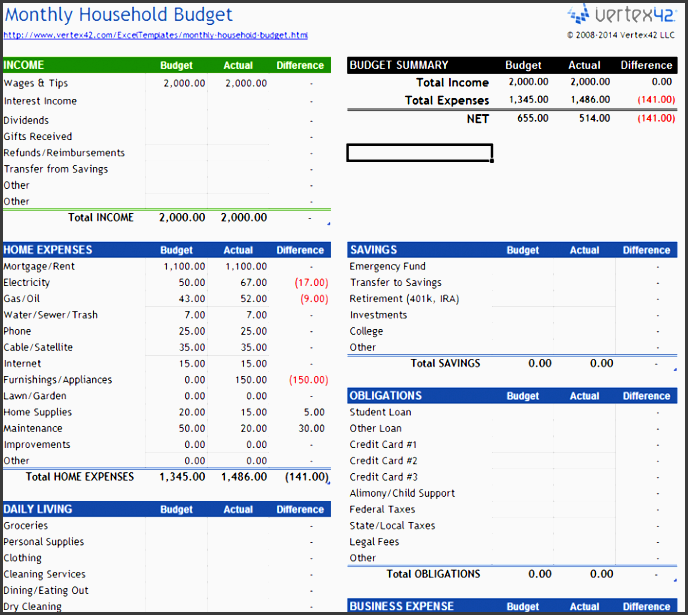Image resolution: width=688 pixels, height=615 pixels.
Task: Click the Furnishings/Appliances difference (150.00)
Action: (308, 380)
